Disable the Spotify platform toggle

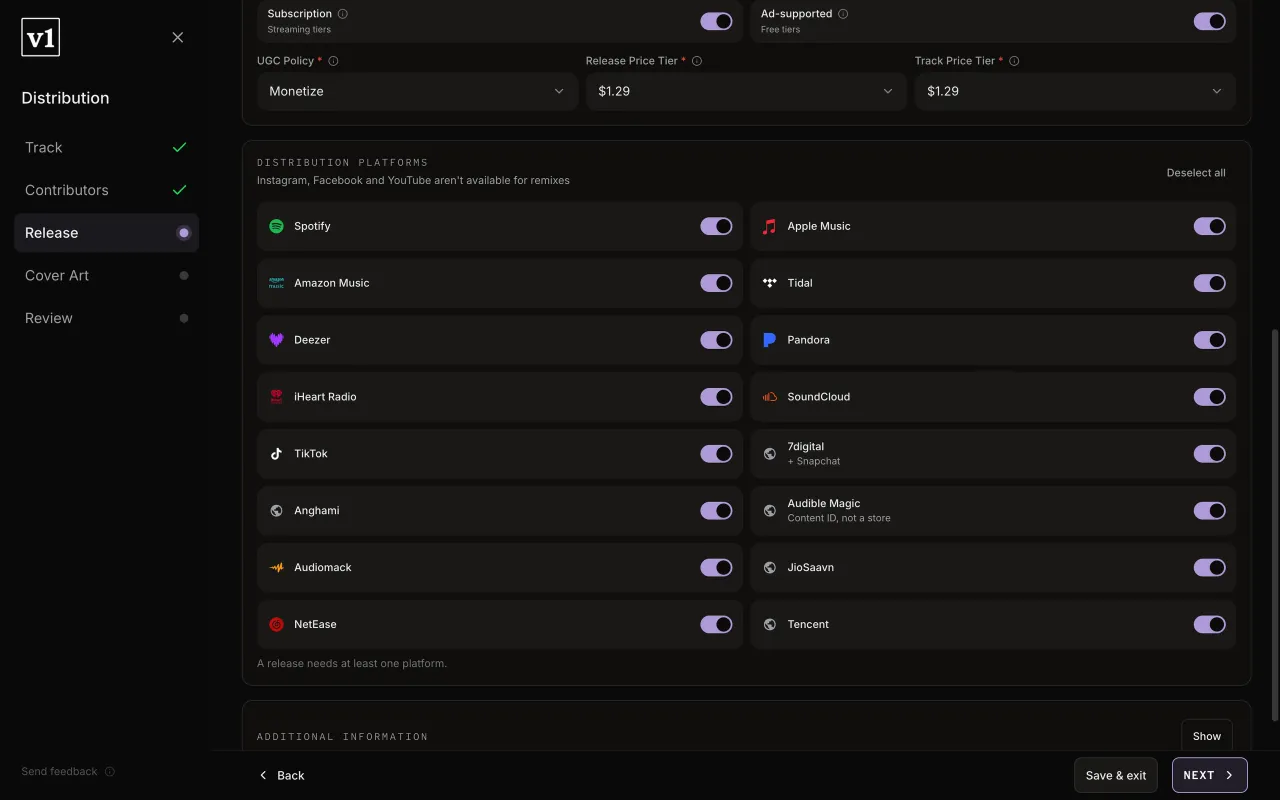(x=716, y=226)
